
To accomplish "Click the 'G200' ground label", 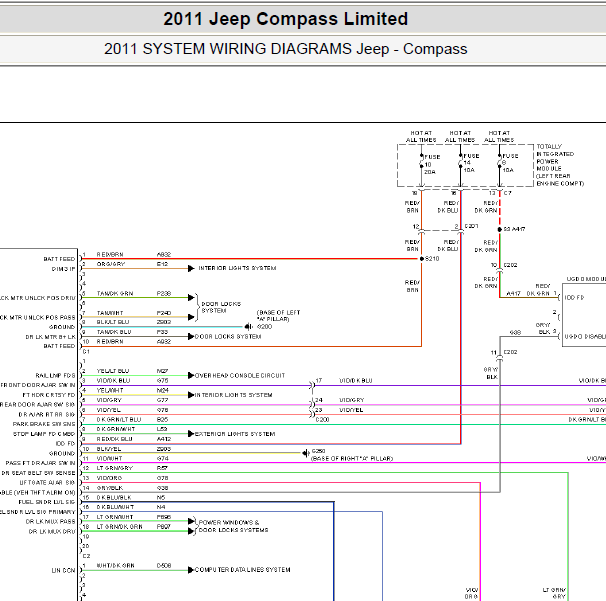I will 265,327.
